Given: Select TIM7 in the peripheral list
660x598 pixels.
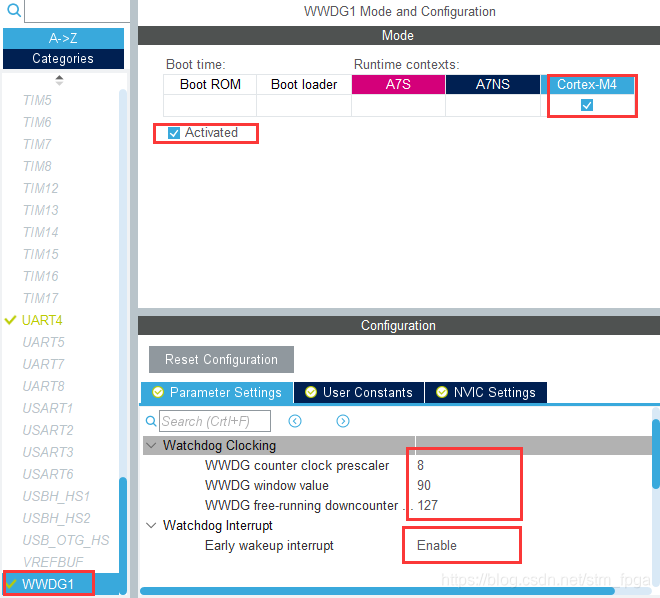Looking at the screenshot, I should click(37, 144).
